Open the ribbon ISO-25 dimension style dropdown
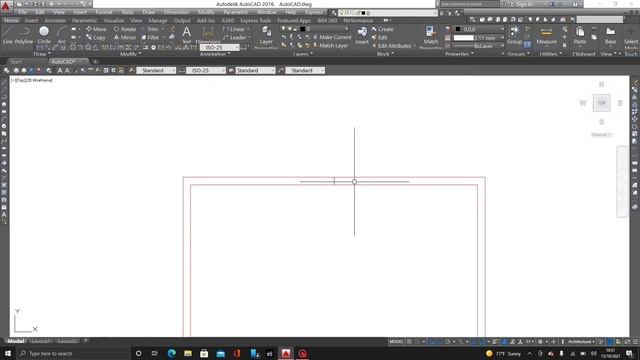The height and width of the screenshot is (360, 640). pos(220,47)
